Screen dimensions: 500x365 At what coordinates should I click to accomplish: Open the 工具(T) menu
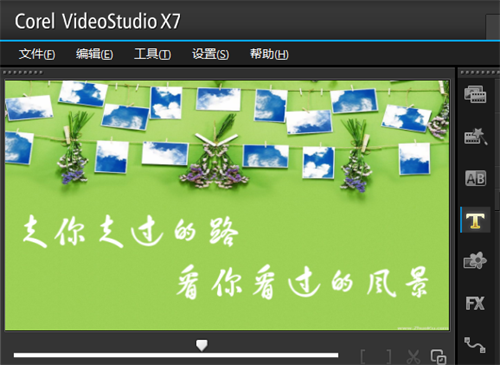(x=152, y=54)
